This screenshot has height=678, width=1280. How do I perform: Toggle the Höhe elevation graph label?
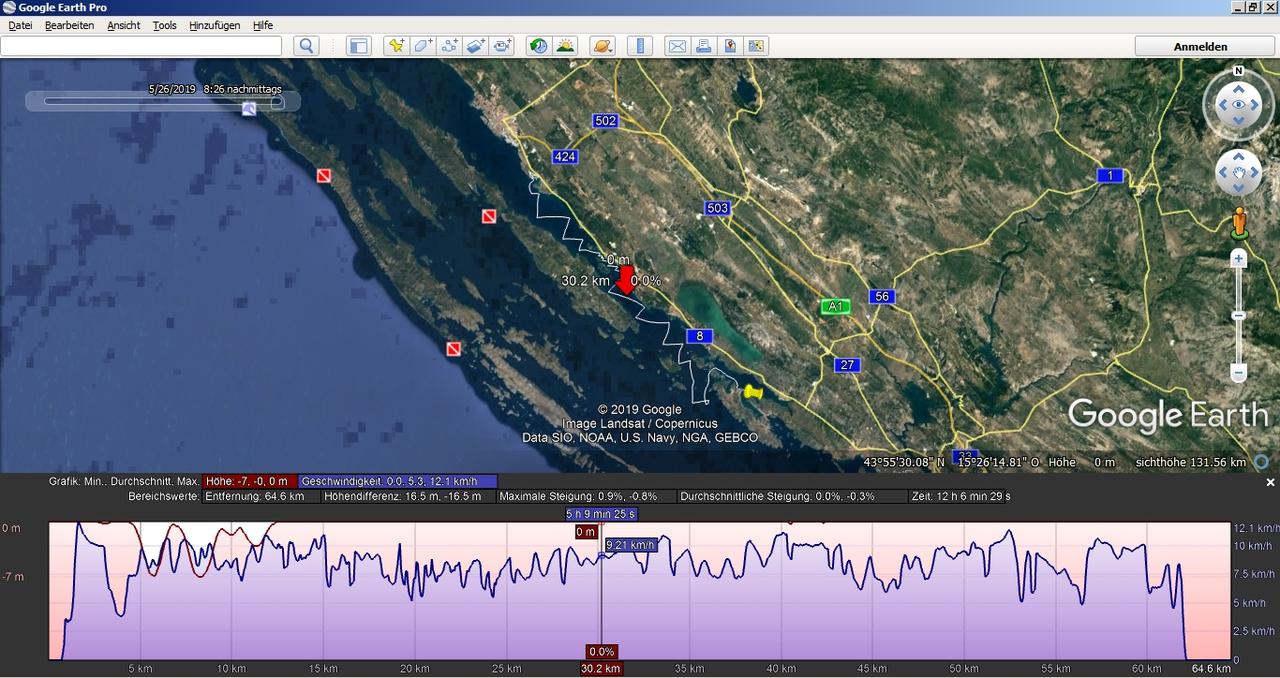pos(249,481)
